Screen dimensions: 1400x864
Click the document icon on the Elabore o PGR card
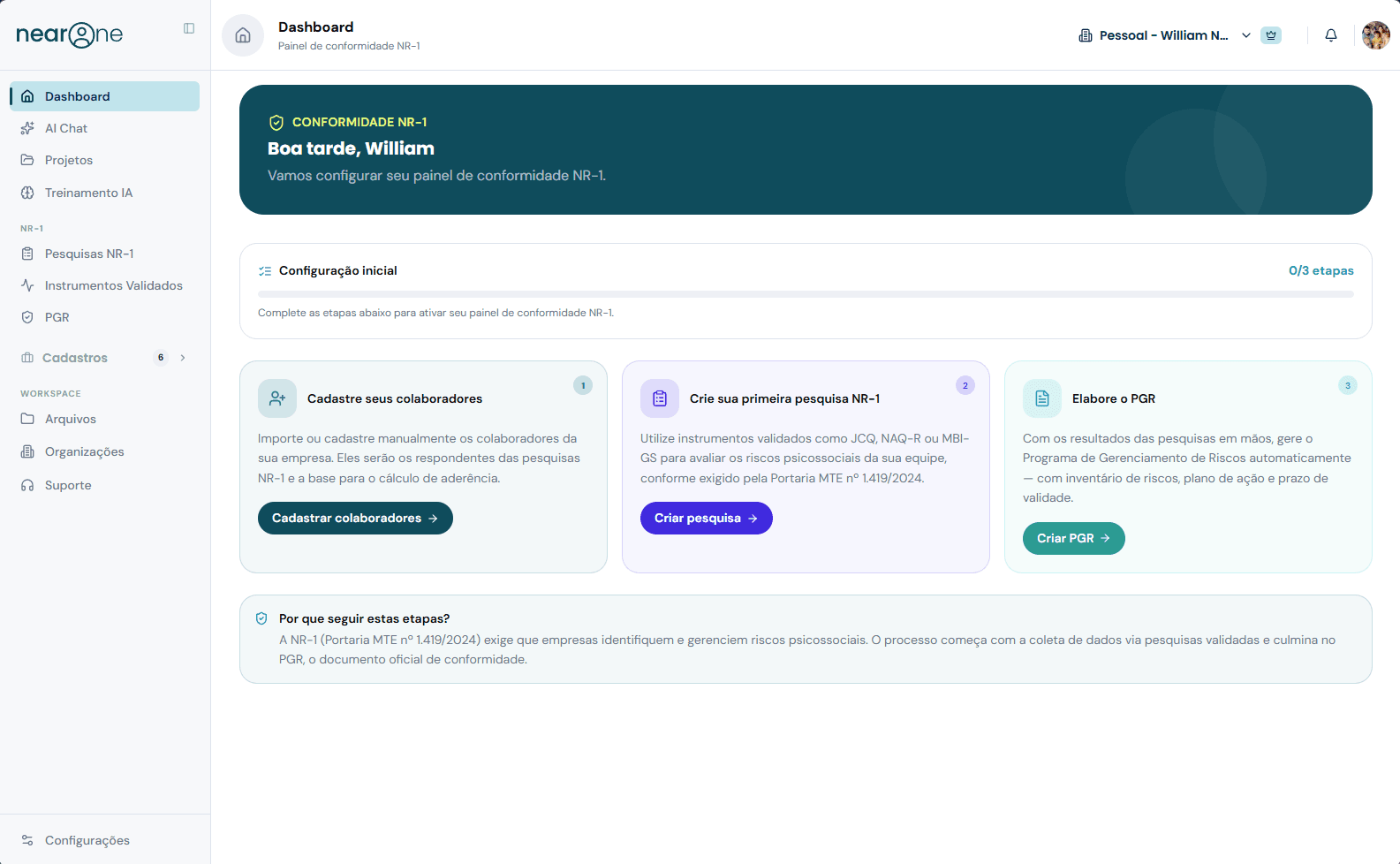[1042, 398]
